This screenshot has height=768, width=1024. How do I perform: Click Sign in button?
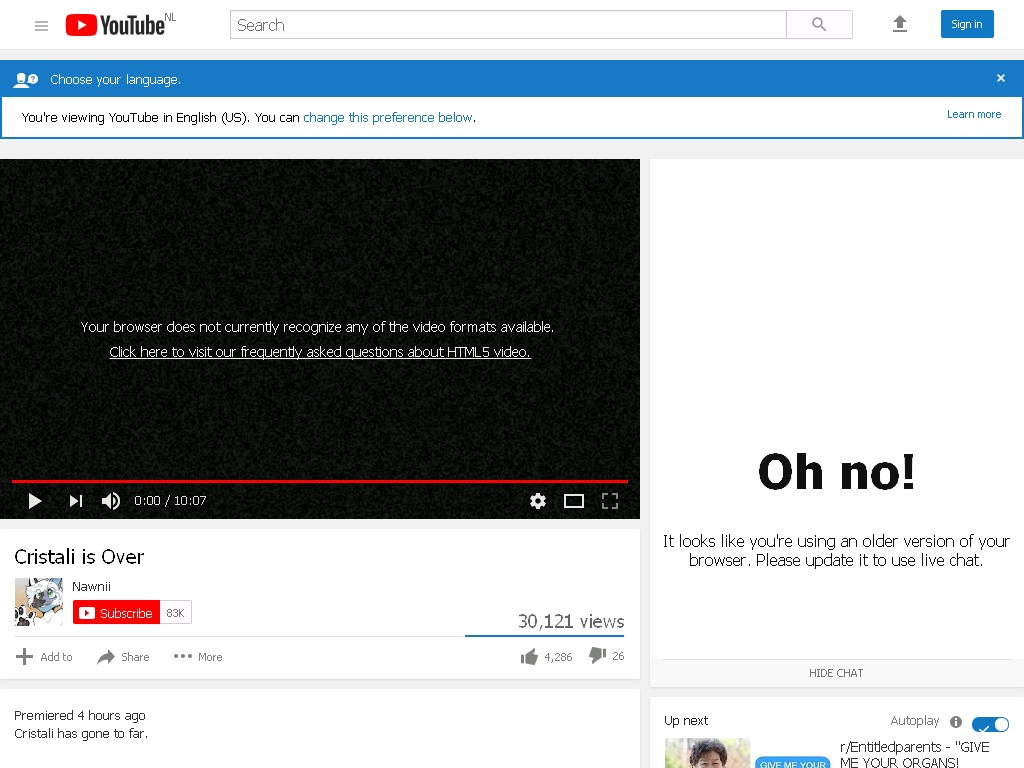click(x=967, y=24)
